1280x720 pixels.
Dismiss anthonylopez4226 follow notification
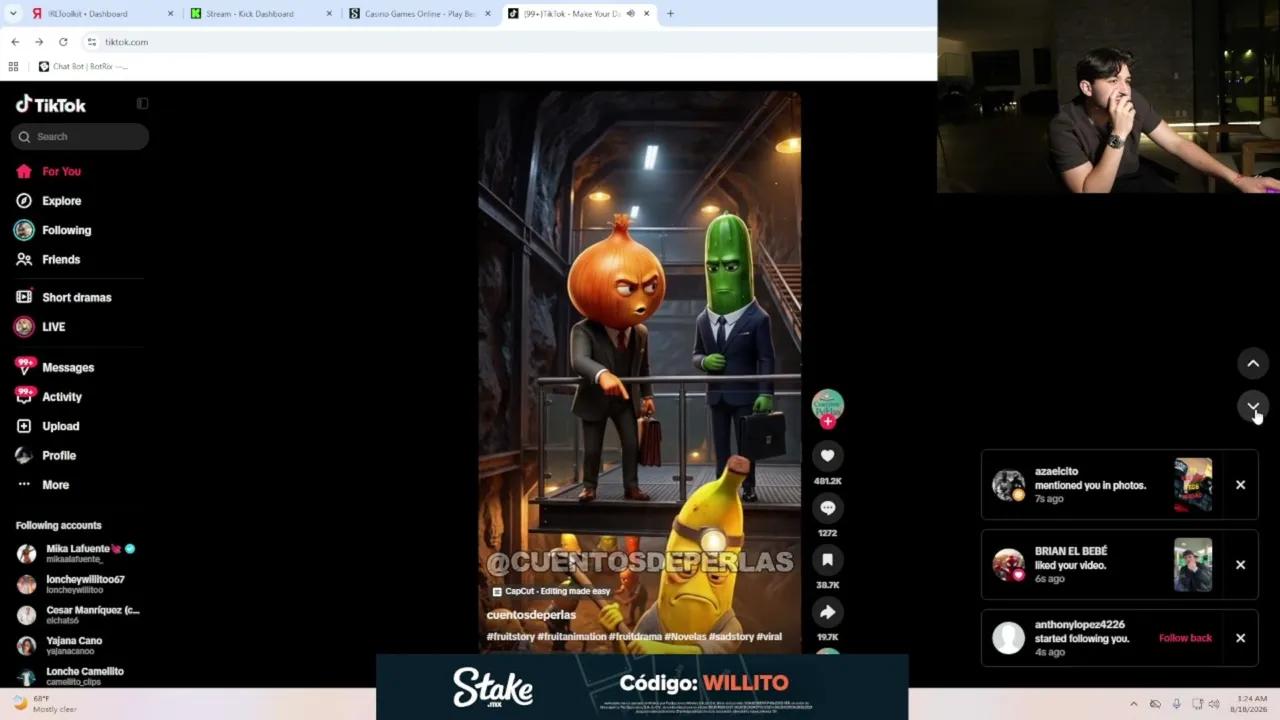click(1240, 638)
